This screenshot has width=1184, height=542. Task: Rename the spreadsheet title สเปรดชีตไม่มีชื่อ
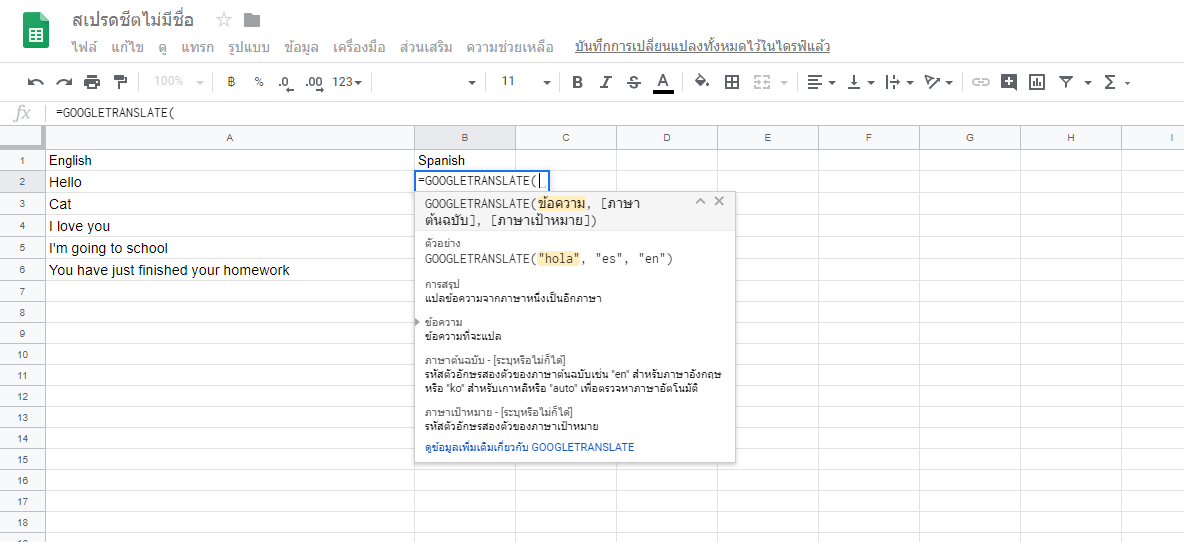(132, 20)
